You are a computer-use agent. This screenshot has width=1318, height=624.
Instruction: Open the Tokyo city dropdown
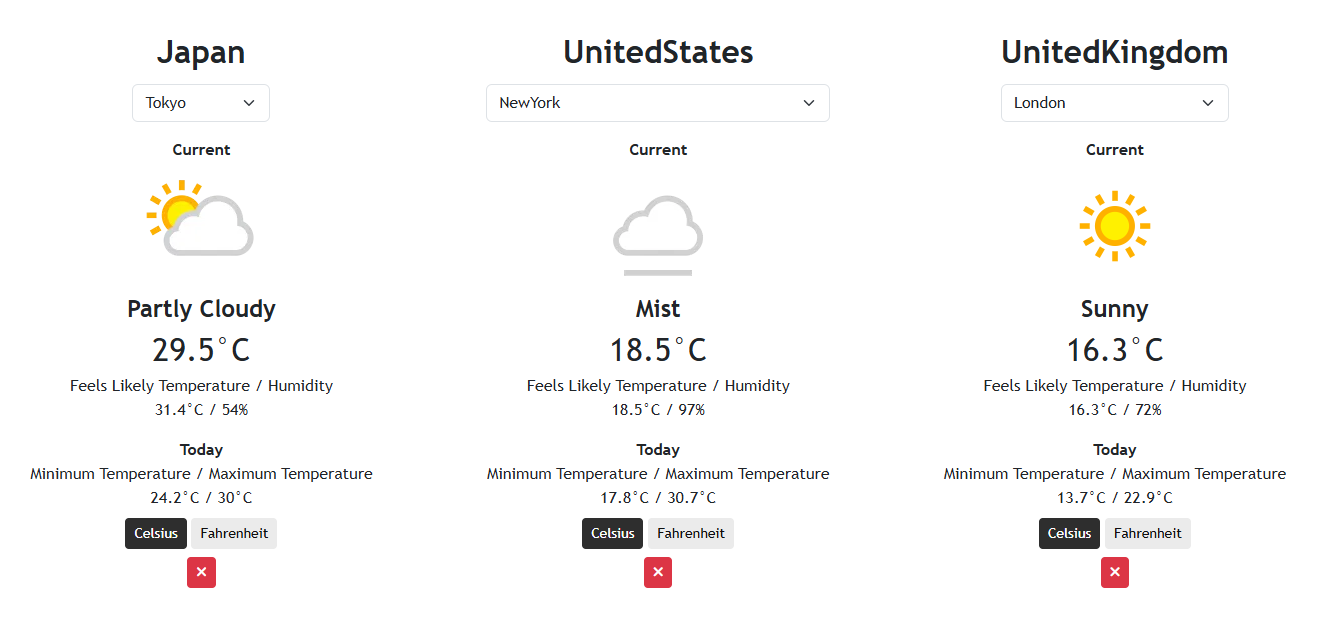tap(201, 103)
